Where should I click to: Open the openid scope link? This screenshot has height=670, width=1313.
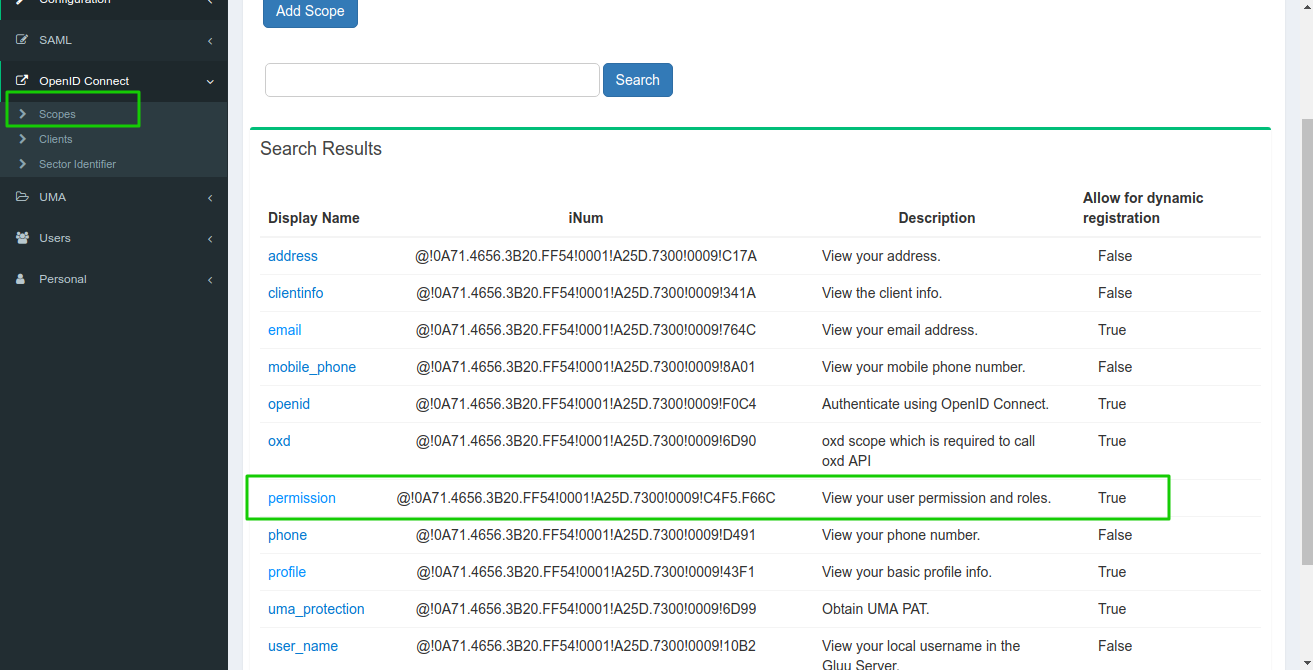pos(289,404)
